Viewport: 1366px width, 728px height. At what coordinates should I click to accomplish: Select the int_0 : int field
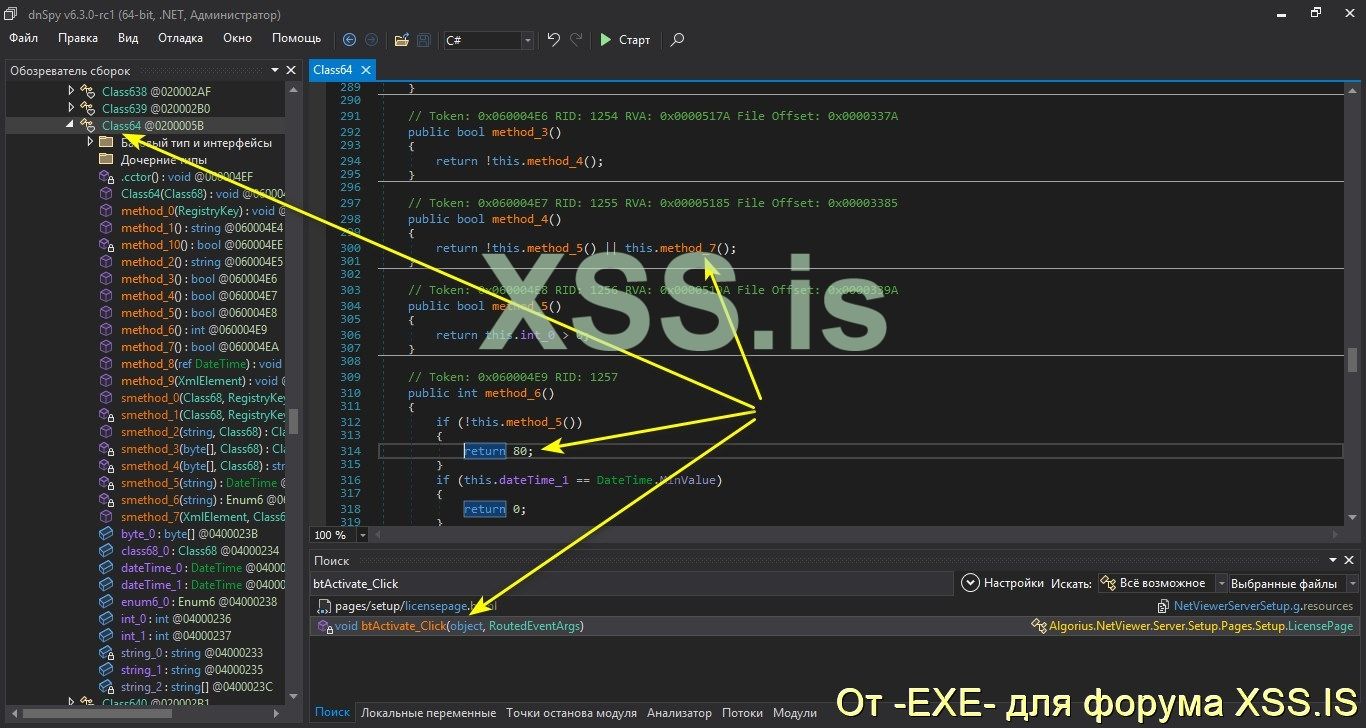click(166, 619)
